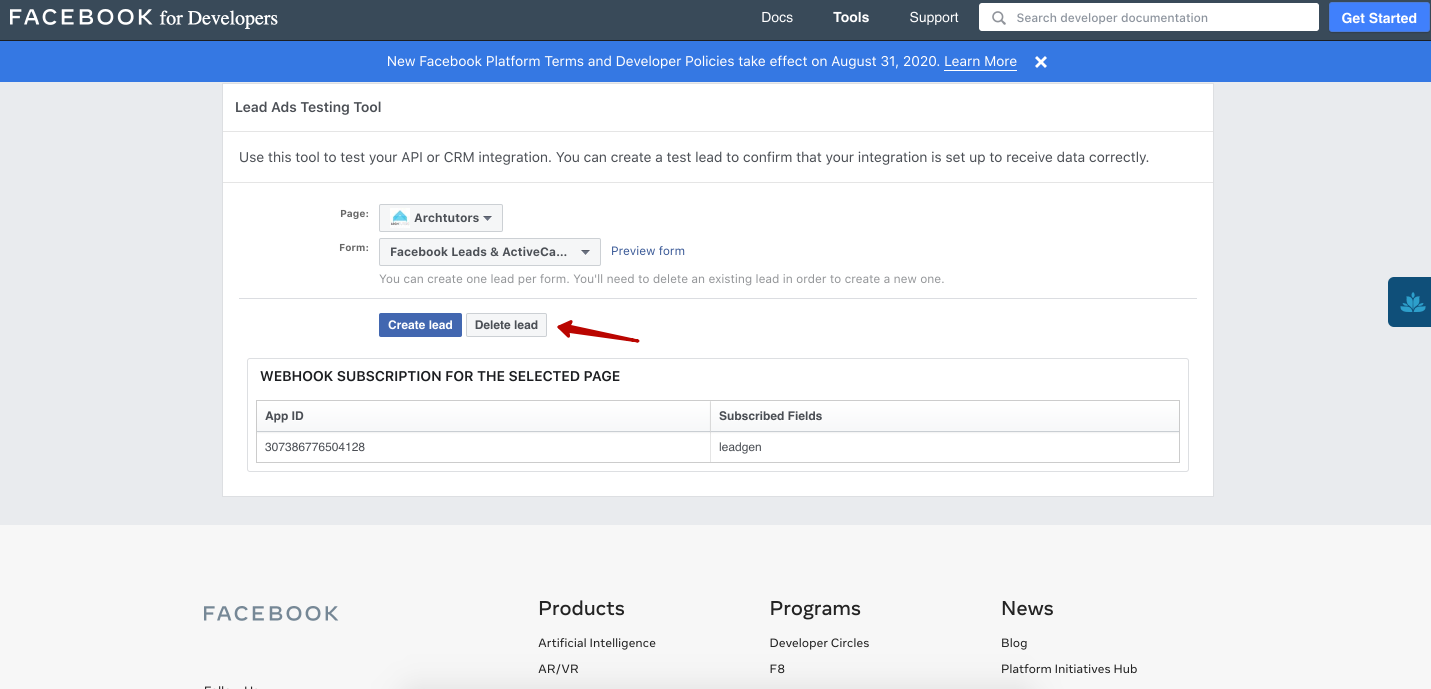The width and height of the screenshot is (1431, 689).
Task: Click the lotus icon side tab
Action: [x=1412, y=302]
